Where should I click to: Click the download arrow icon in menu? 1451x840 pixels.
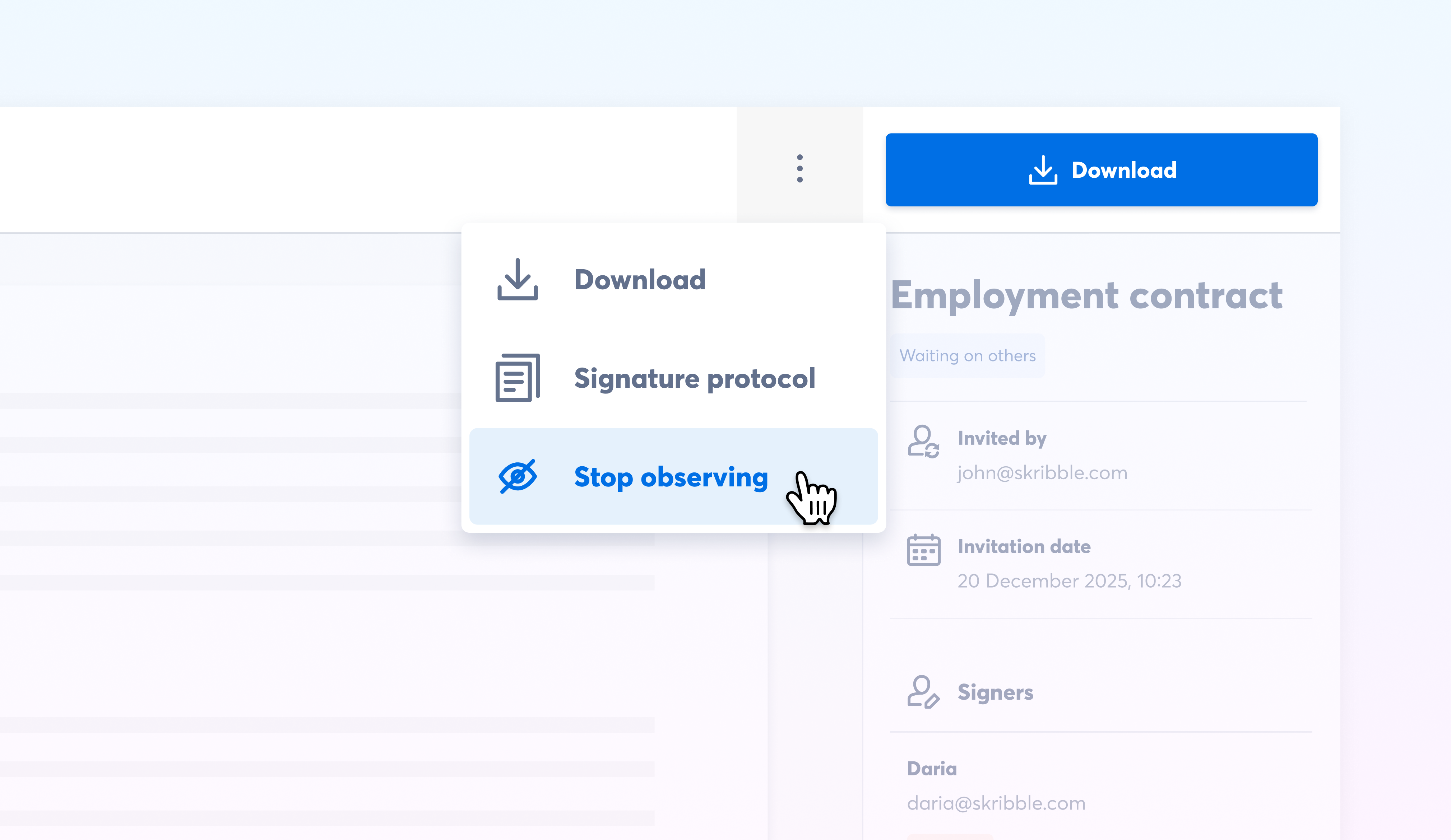click(x=517, y=280)
